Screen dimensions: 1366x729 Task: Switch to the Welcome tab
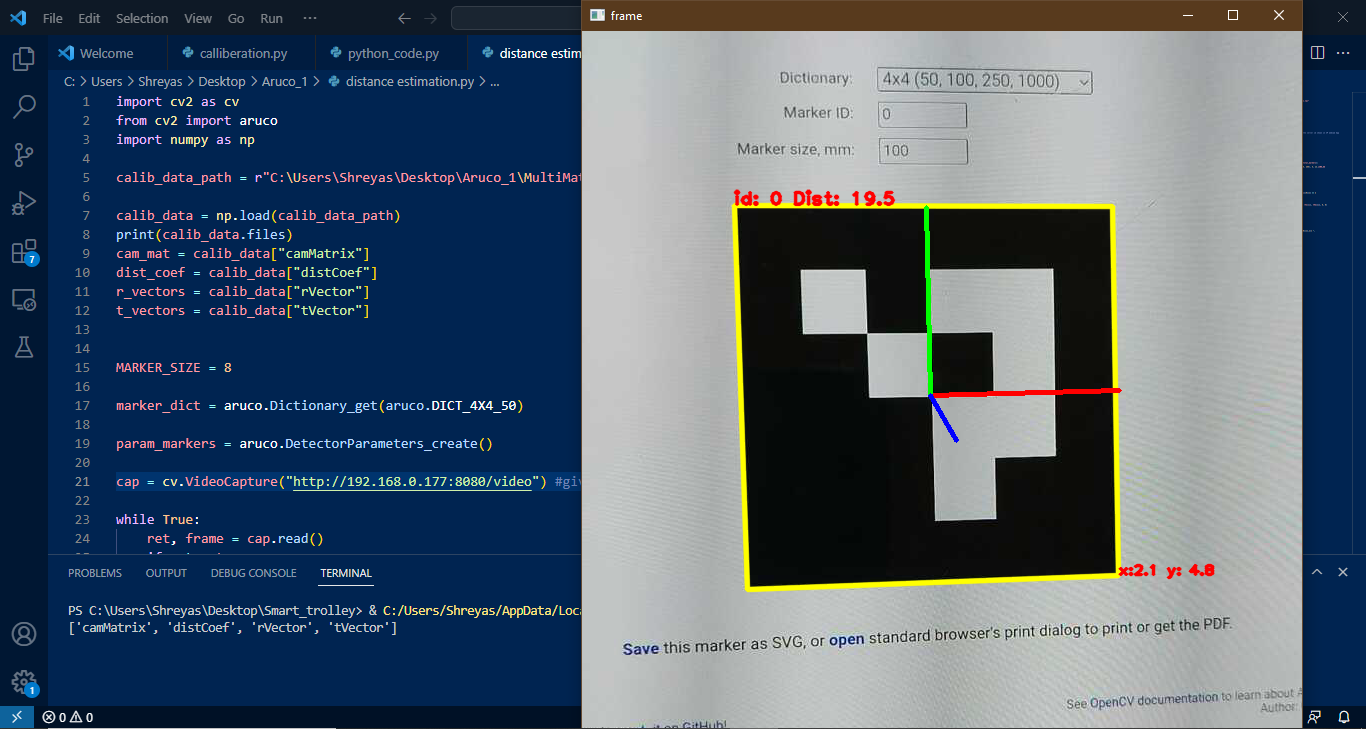[x=106, y=53]
